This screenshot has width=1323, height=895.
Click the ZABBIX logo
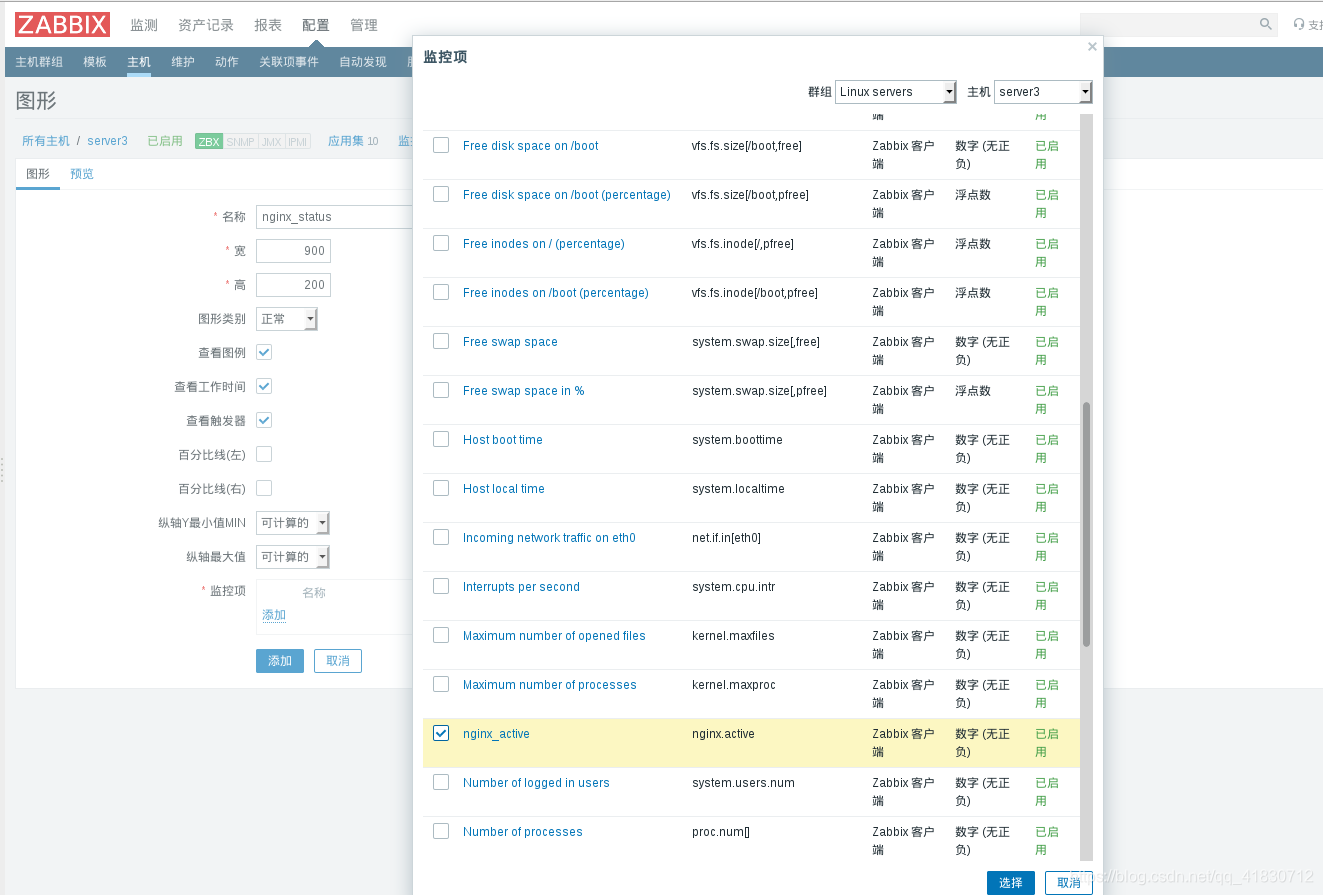click(x=62, y=23)
